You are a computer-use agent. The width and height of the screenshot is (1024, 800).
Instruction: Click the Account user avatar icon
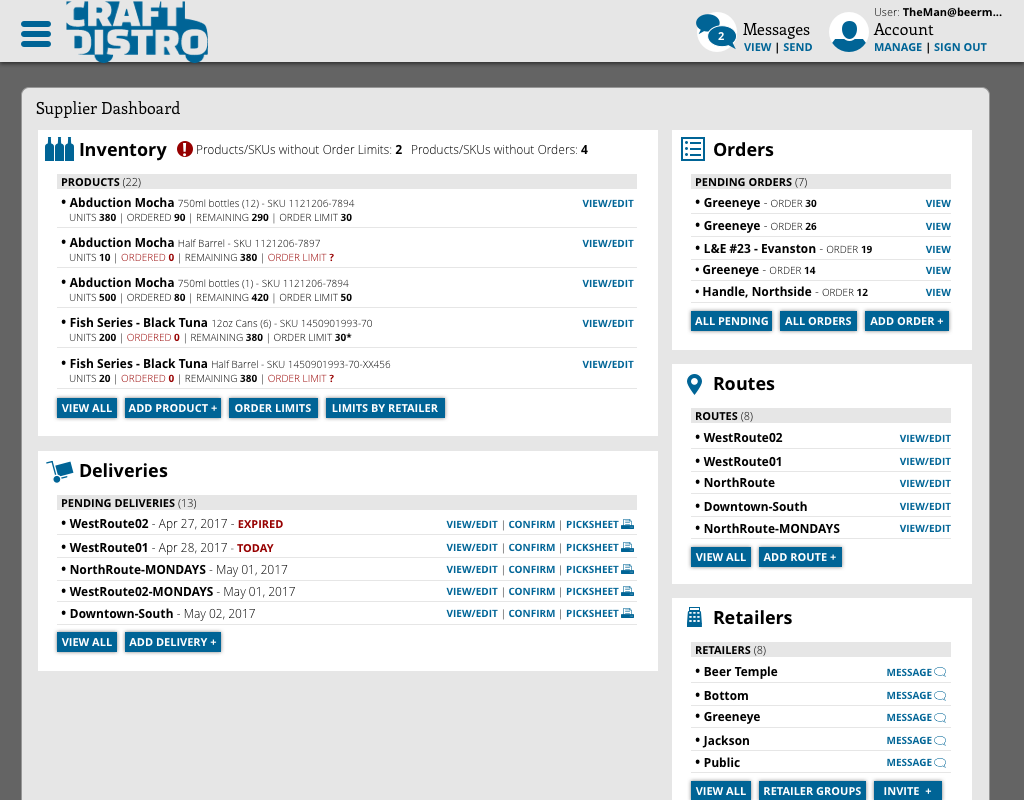click(x=848, y=33)
